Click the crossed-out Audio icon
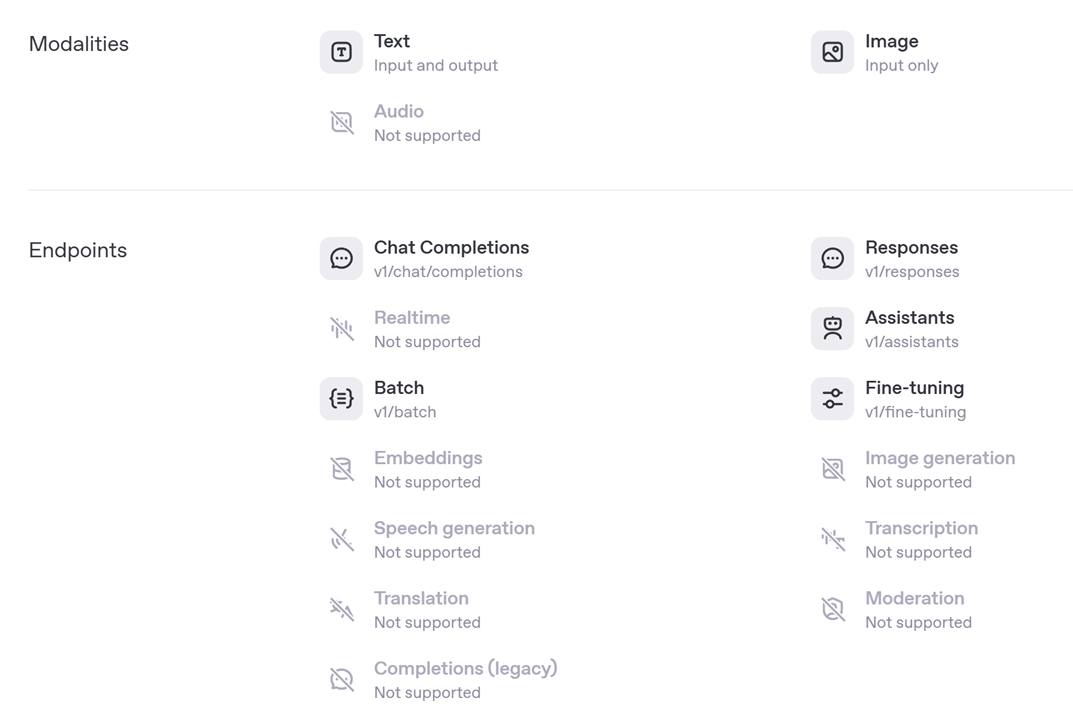 click(341, 122)
